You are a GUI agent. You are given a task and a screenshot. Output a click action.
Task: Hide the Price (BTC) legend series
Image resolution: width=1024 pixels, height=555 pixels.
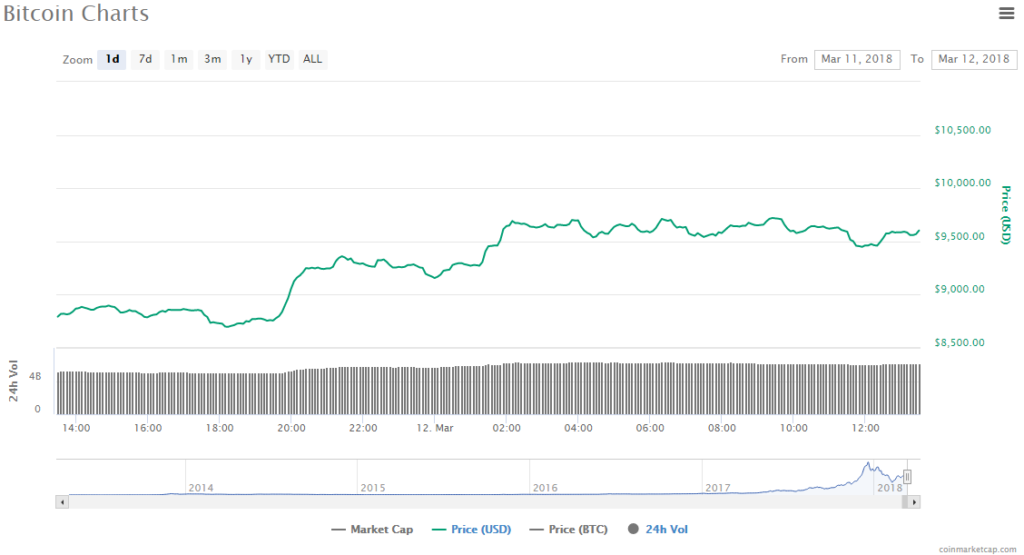[x=568, y=529]
